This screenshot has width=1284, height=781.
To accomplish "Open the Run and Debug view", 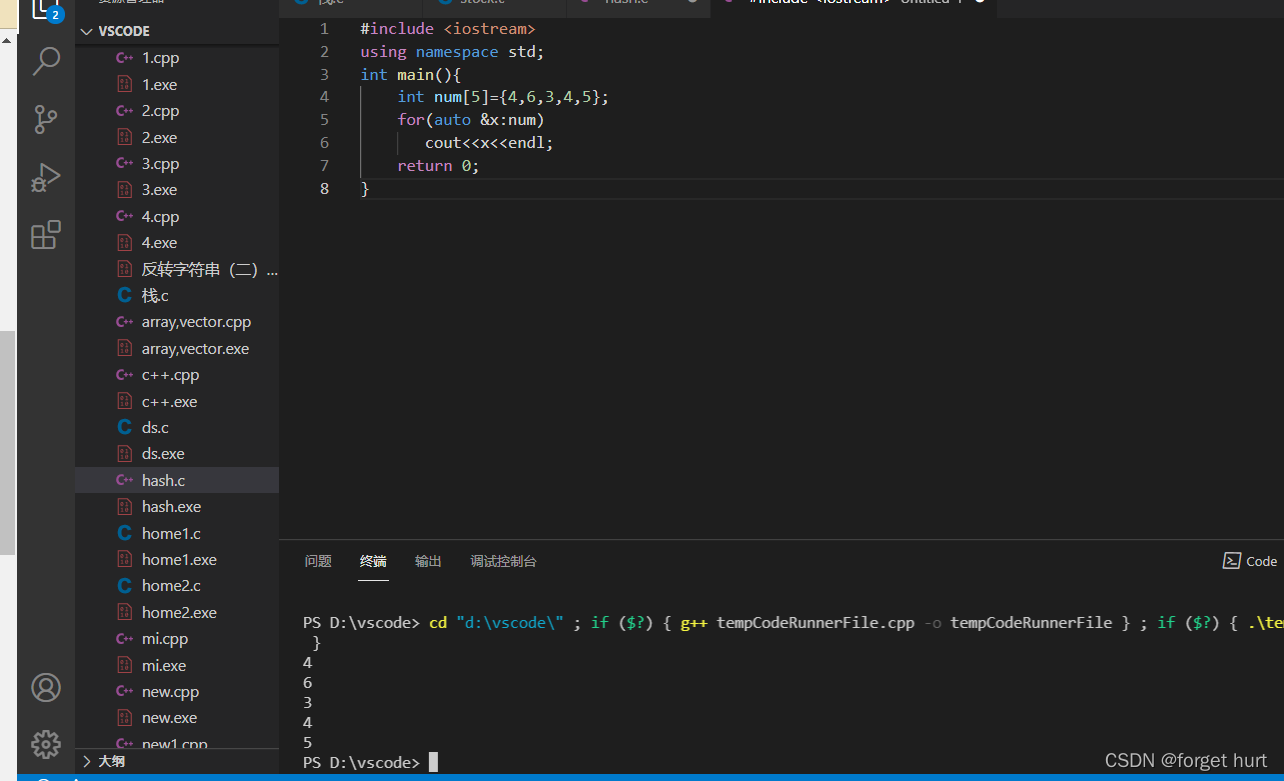I will (46, 177).
